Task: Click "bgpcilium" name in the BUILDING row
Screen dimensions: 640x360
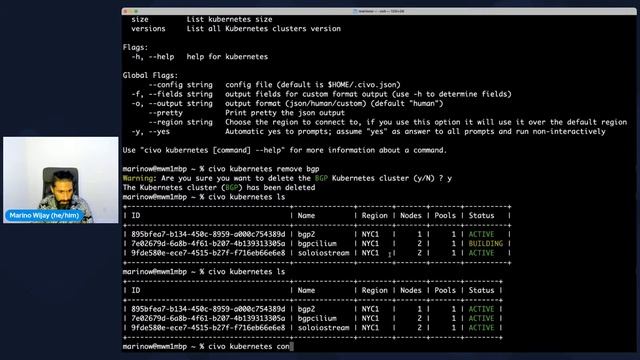Action: click(x=317, y=244)
